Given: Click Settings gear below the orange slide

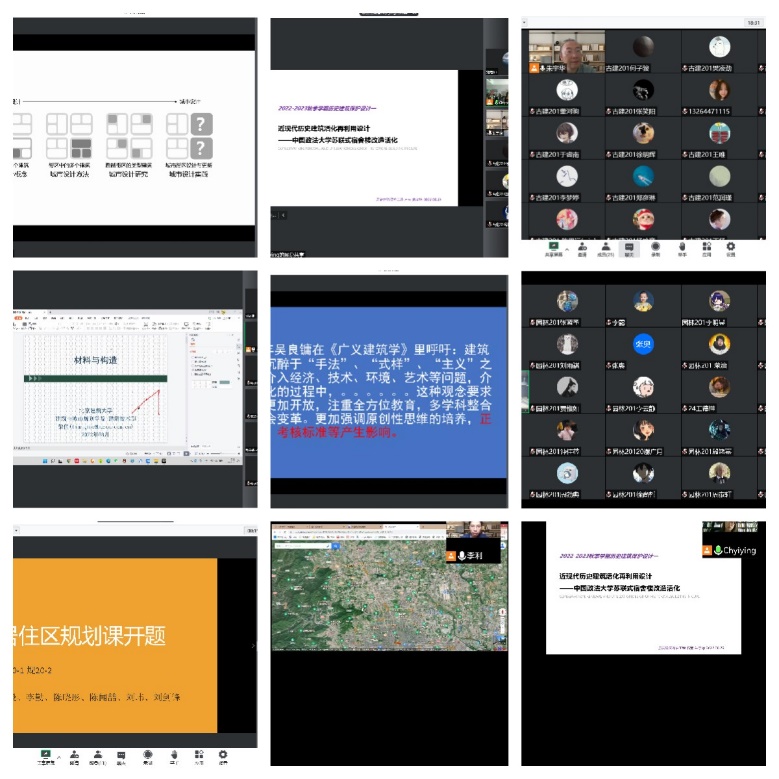Looking at the screenshot, I should click(x=223, y=755).
